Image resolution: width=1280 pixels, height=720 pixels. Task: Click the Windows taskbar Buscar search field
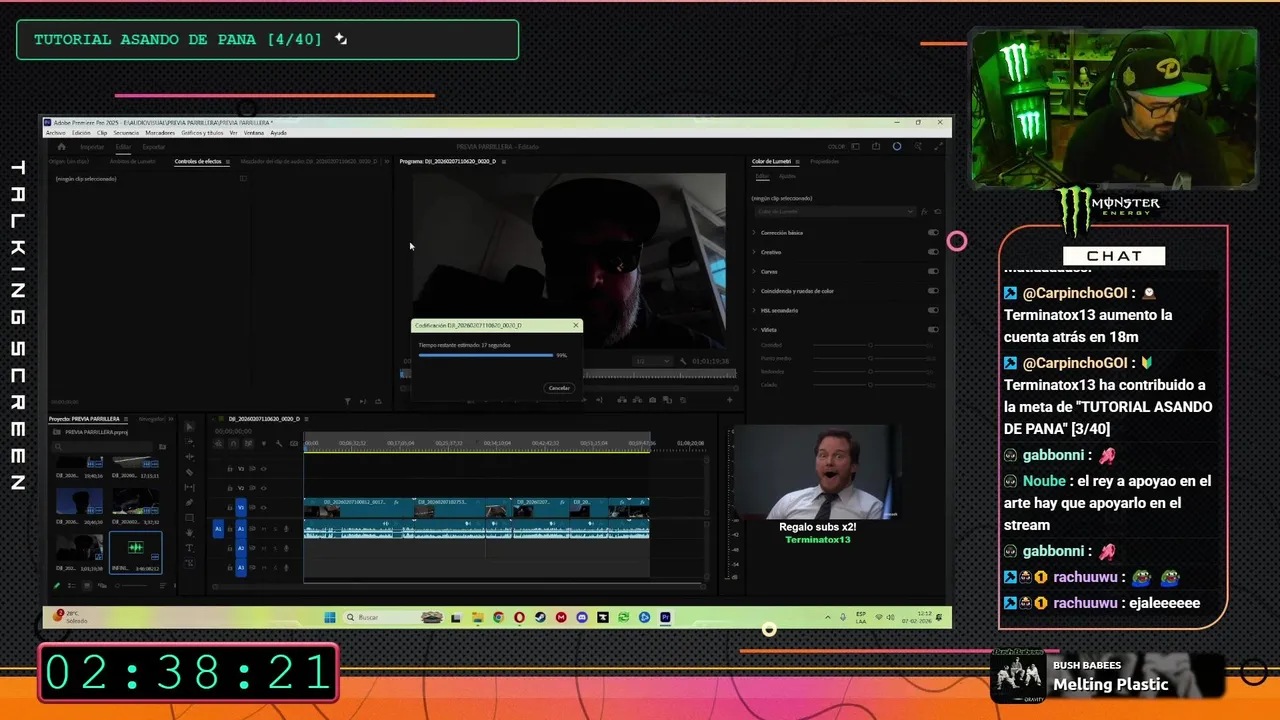(x=393, y=617)
